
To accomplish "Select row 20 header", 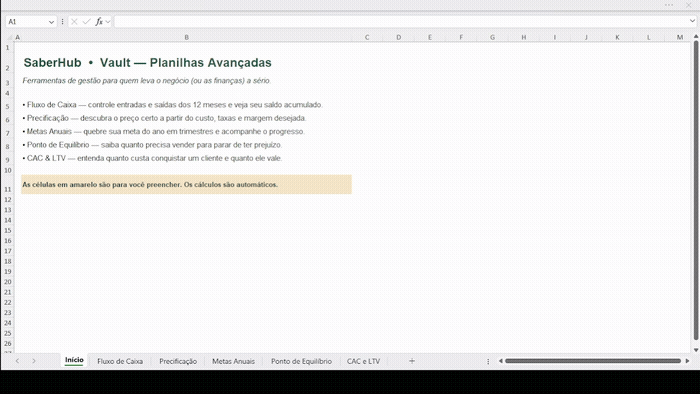I will pos(8,282).
